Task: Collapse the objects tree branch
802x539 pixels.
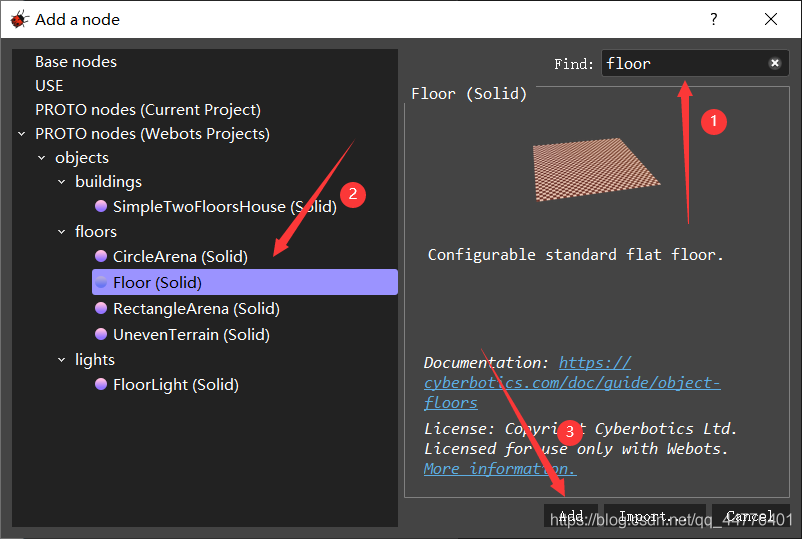Action: [x=41, y=158]
